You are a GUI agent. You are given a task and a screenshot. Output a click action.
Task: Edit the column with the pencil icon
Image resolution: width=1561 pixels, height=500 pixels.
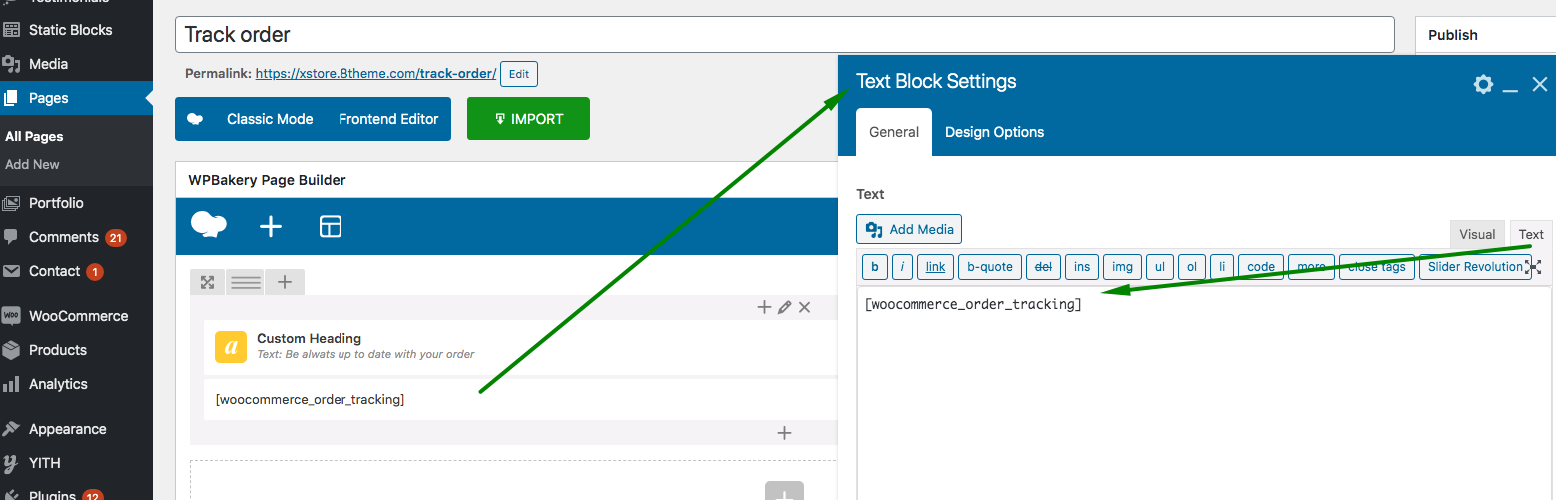click(785, 308)
